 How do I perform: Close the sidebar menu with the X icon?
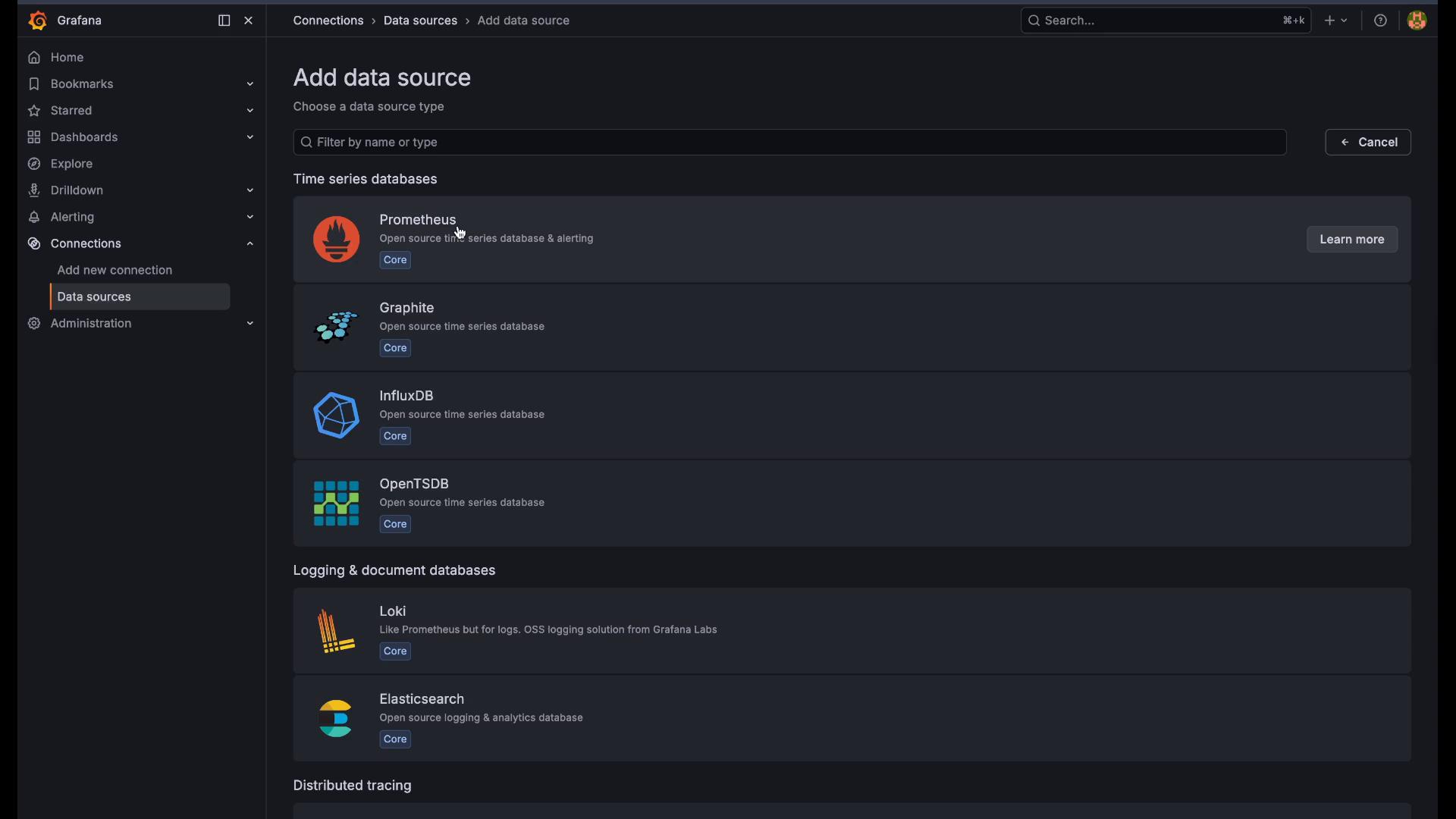(249, 20)
